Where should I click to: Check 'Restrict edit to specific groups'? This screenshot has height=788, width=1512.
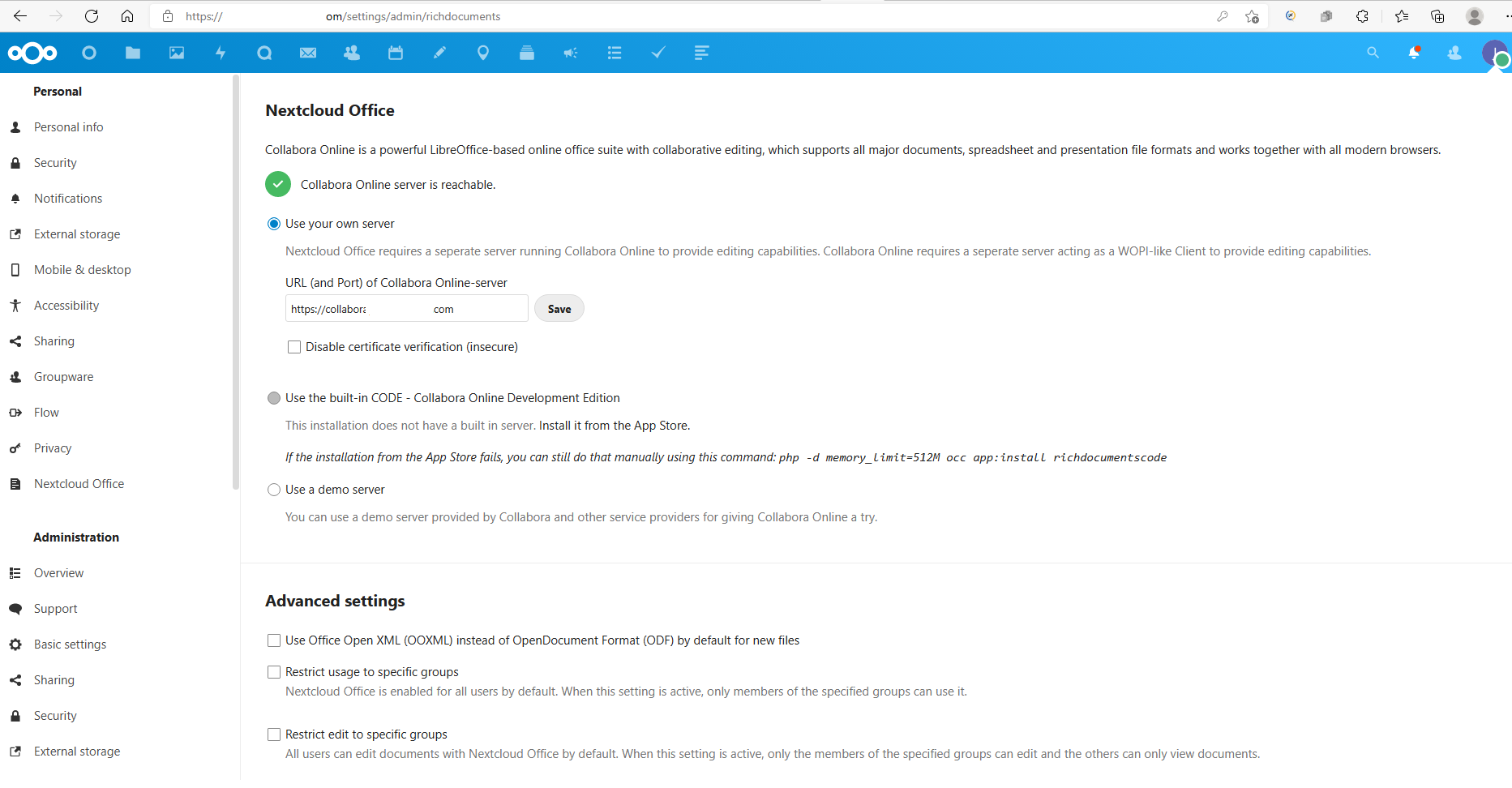274,734
